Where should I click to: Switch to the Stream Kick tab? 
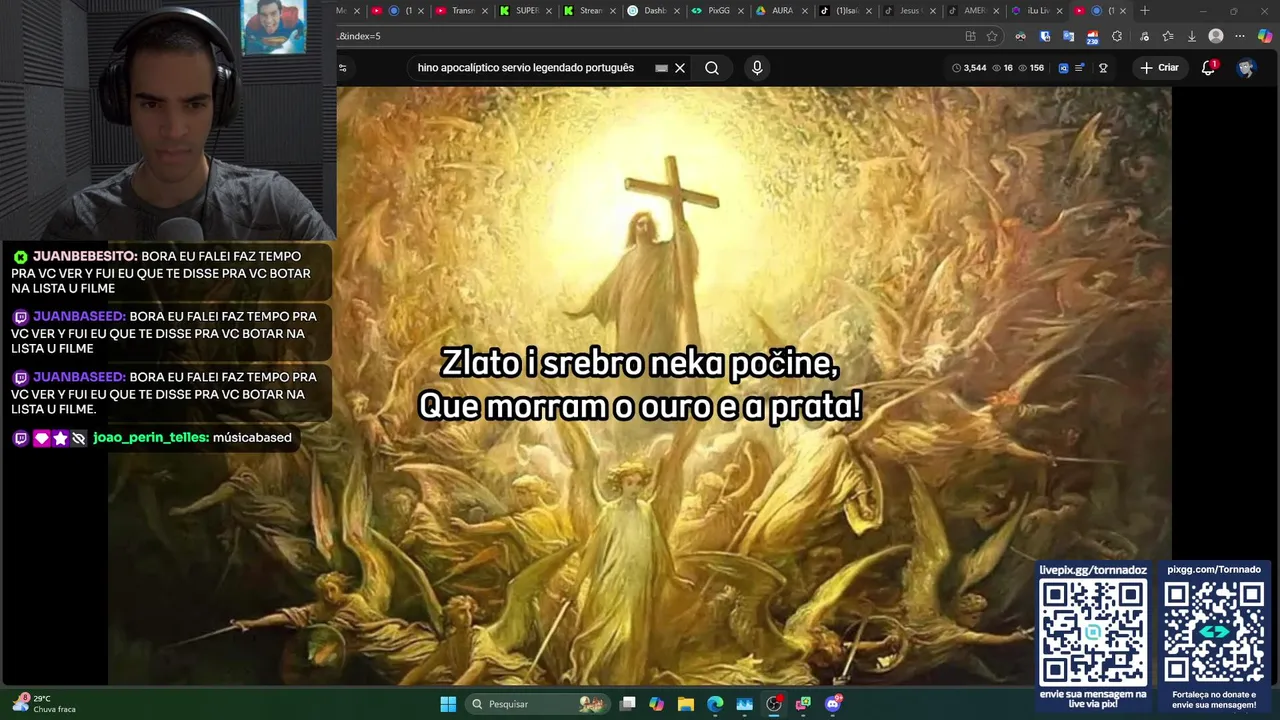coord(590,11)
